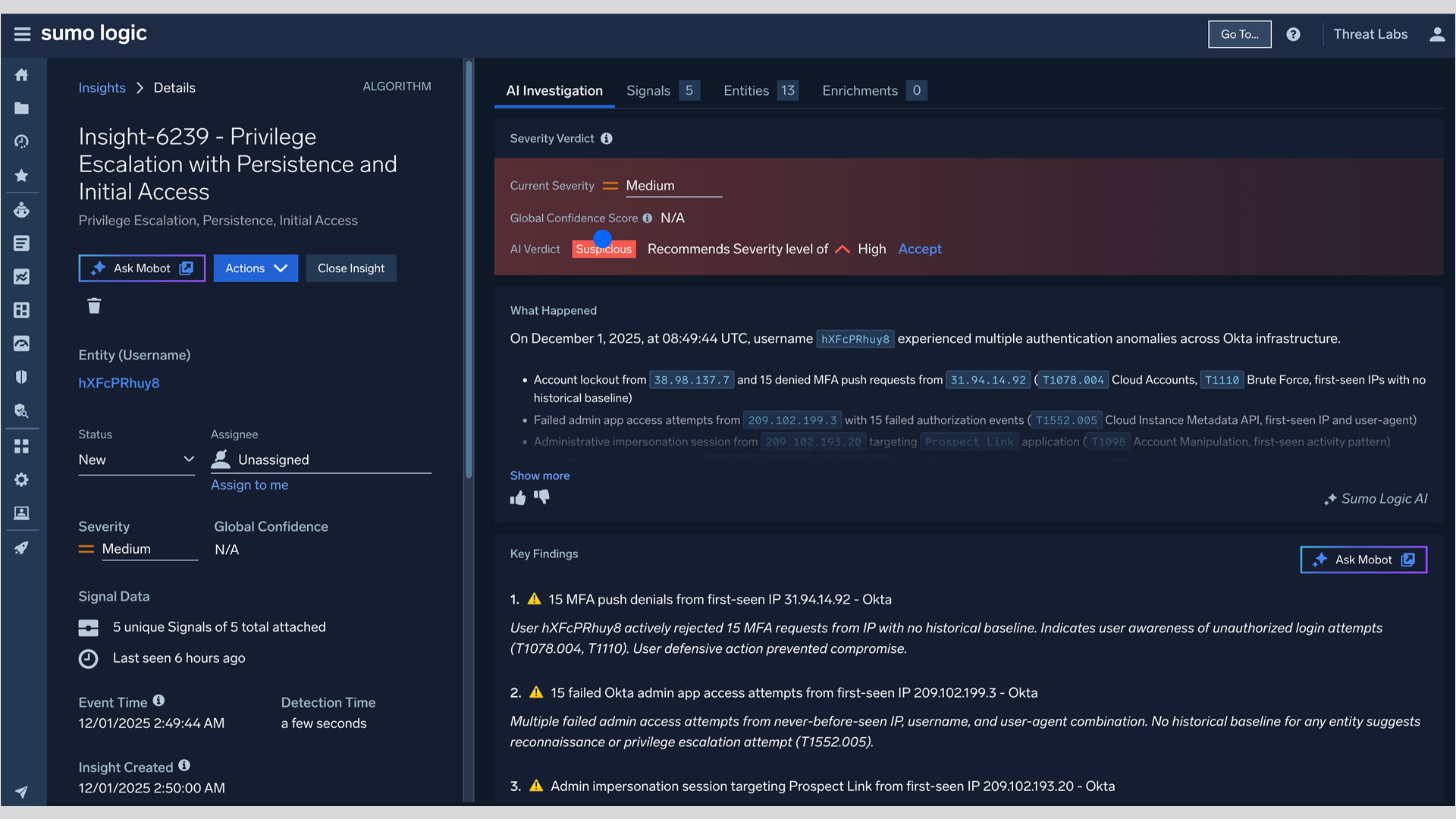This screenshot has width=1456, height=819.
Task: Click the Close Insight button
Action: 350,268
